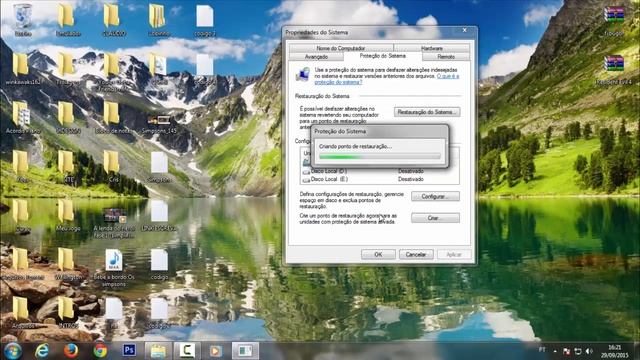Viewport: 640px width, 360px height.
Task: Click Cancelar in Propriedades do Sistema
Action: pyautogui.click(x=416, y=254)
